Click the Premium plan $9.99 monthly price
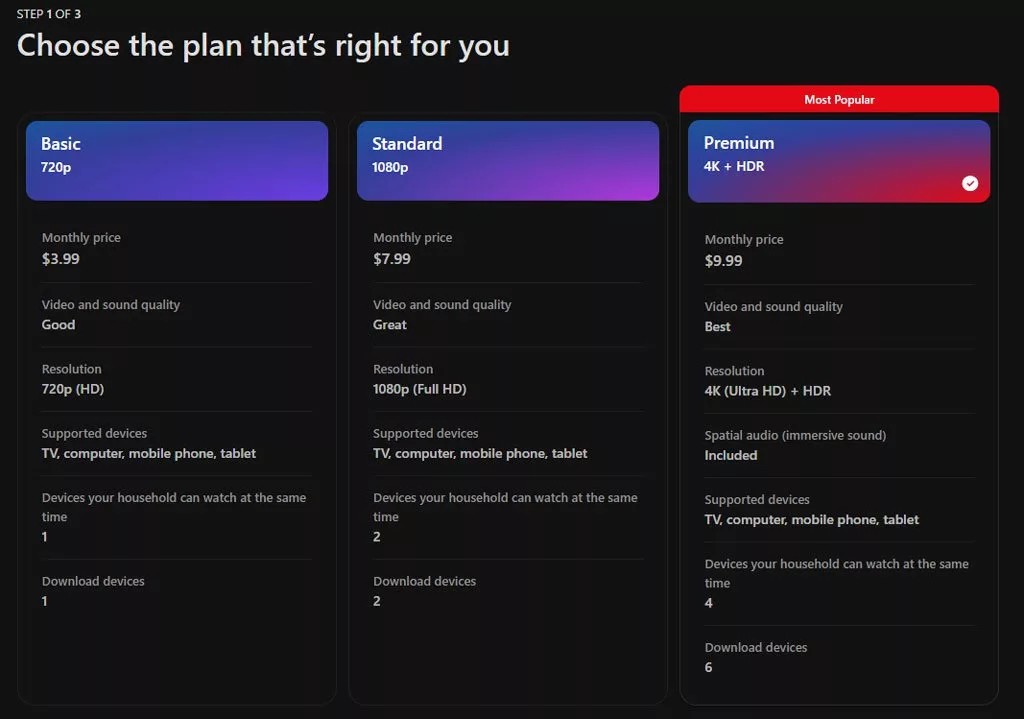This screenshot has height=719, width=1024. pos(724,261)
